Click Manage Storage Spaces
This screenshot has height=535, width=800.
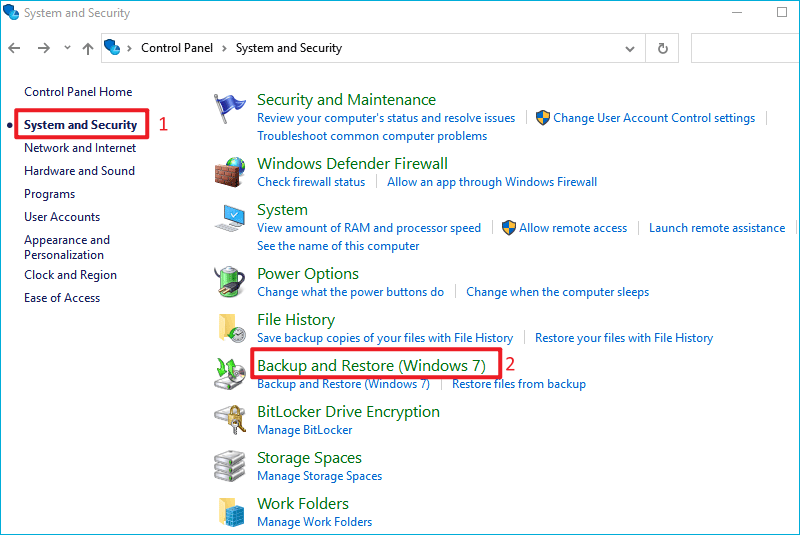(x=319, y=476)
